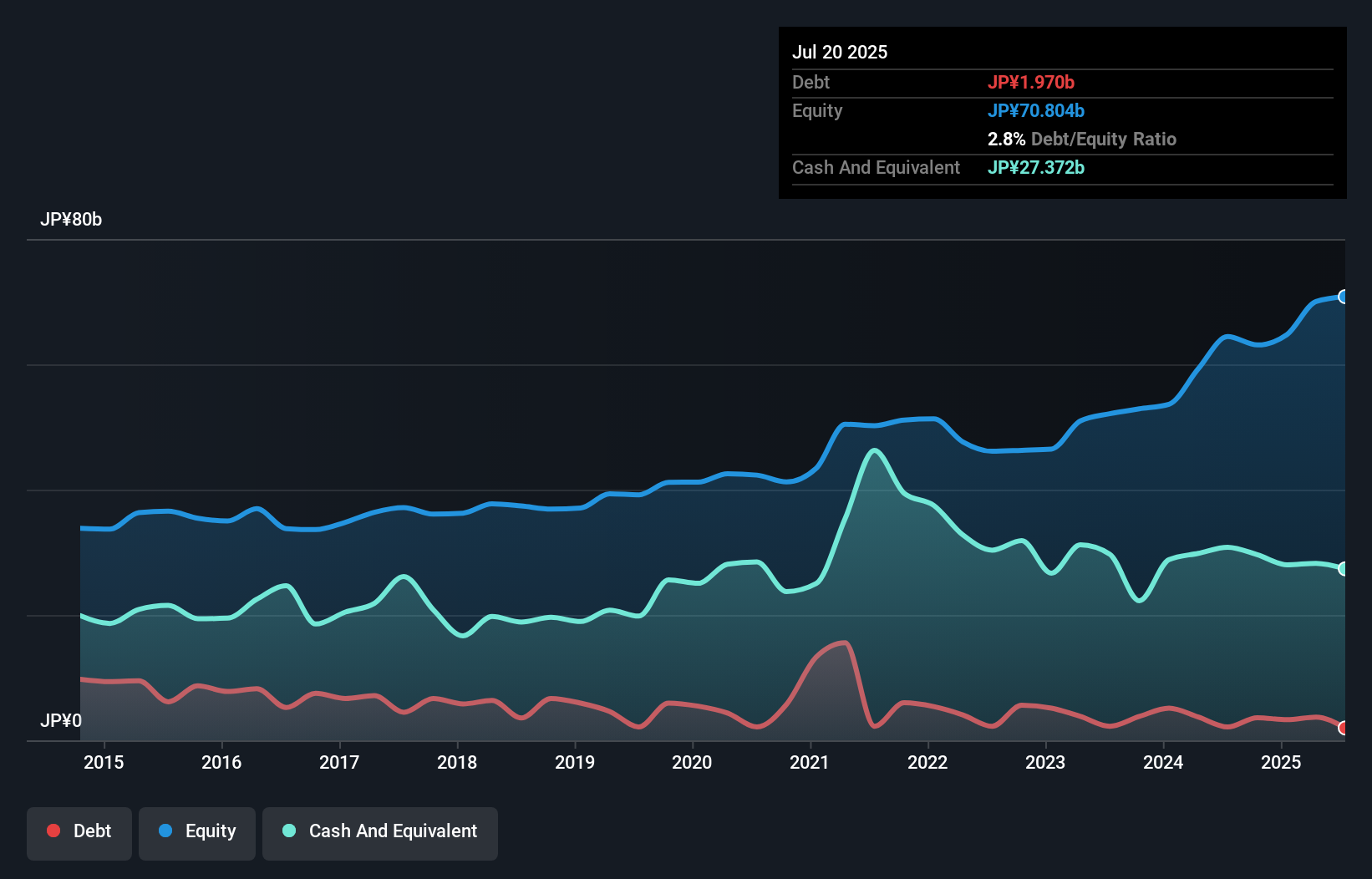Toggle the Debt legend button
Screen dimensions: 1372x879
(79, 832)
